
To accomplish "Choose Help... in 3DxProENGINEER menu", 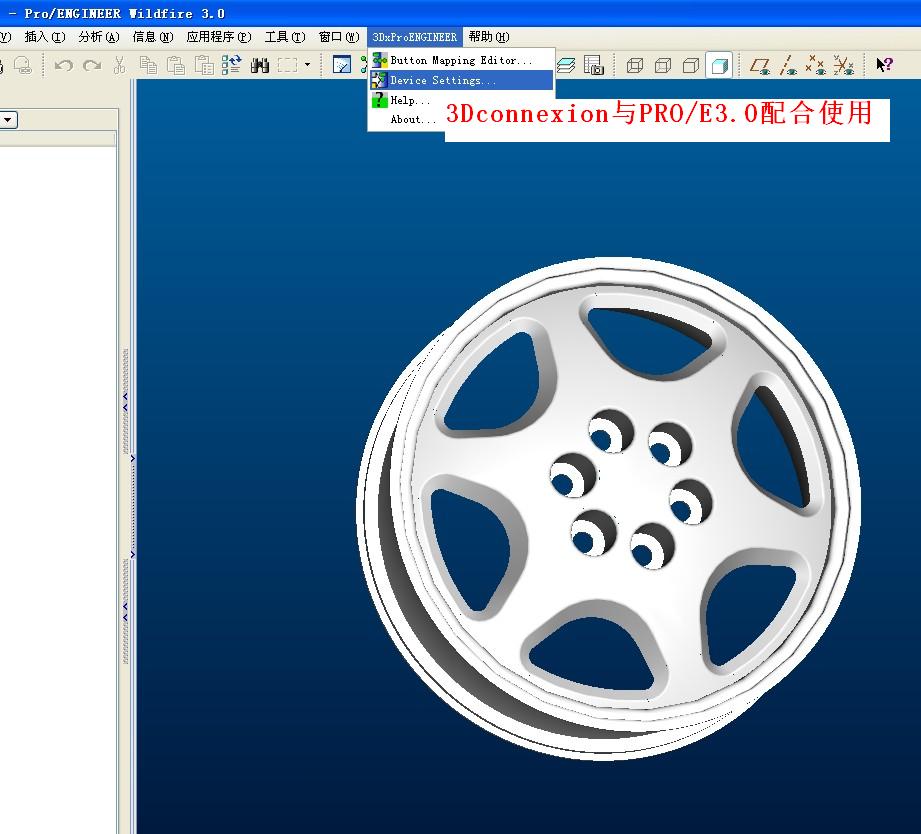I will click(410, 100).
